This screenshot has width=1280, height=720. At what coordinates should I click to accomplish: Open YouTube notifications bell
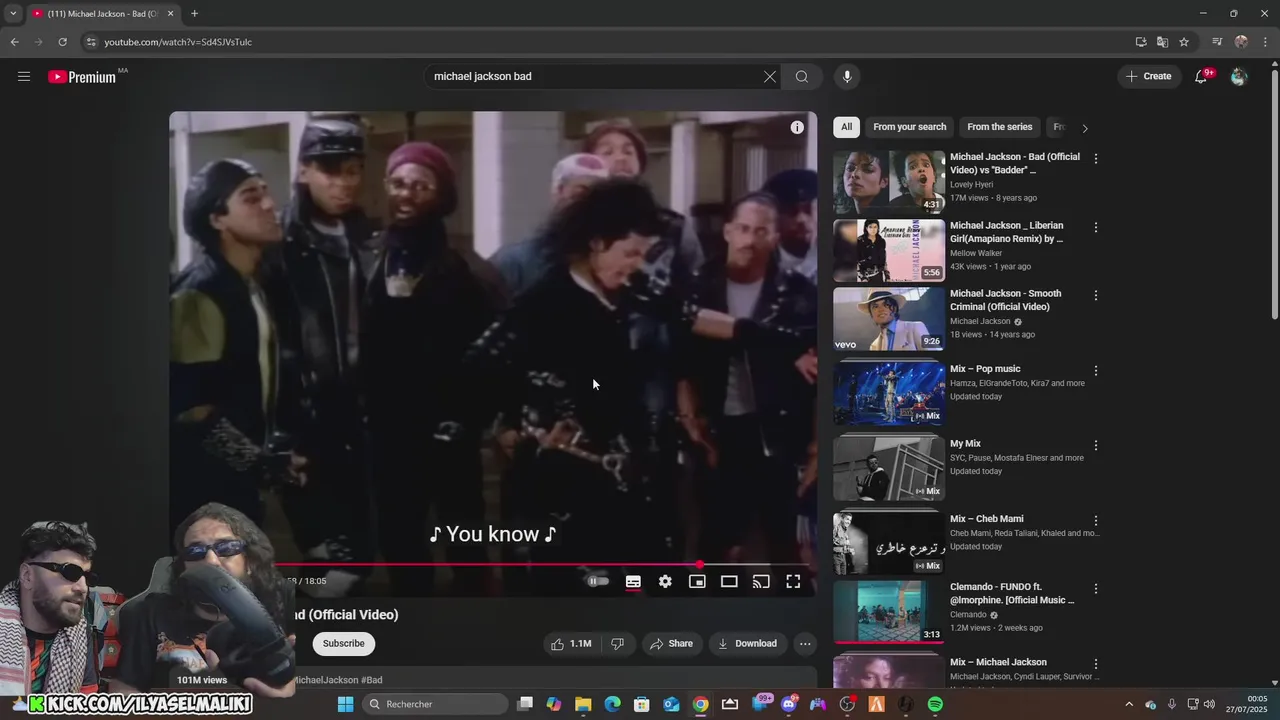coord(1201,76)
